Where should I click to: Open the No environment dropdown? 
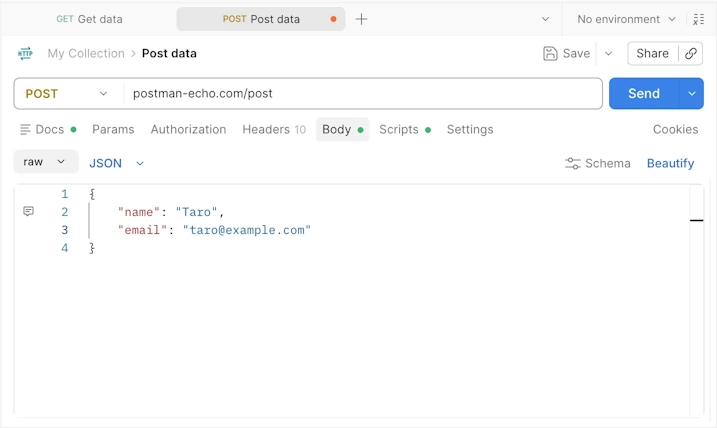pos(626,19)
